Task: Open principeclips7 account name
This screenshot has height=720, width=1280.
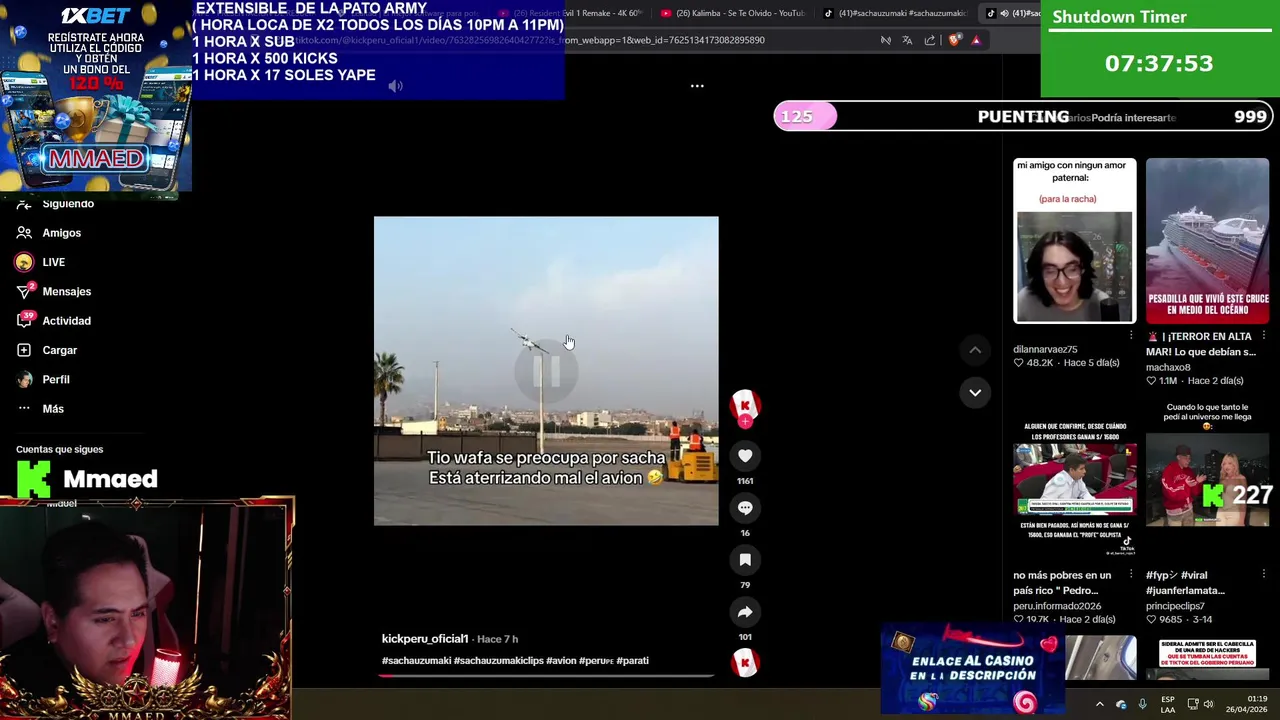Action: (x=1175, y=606)
